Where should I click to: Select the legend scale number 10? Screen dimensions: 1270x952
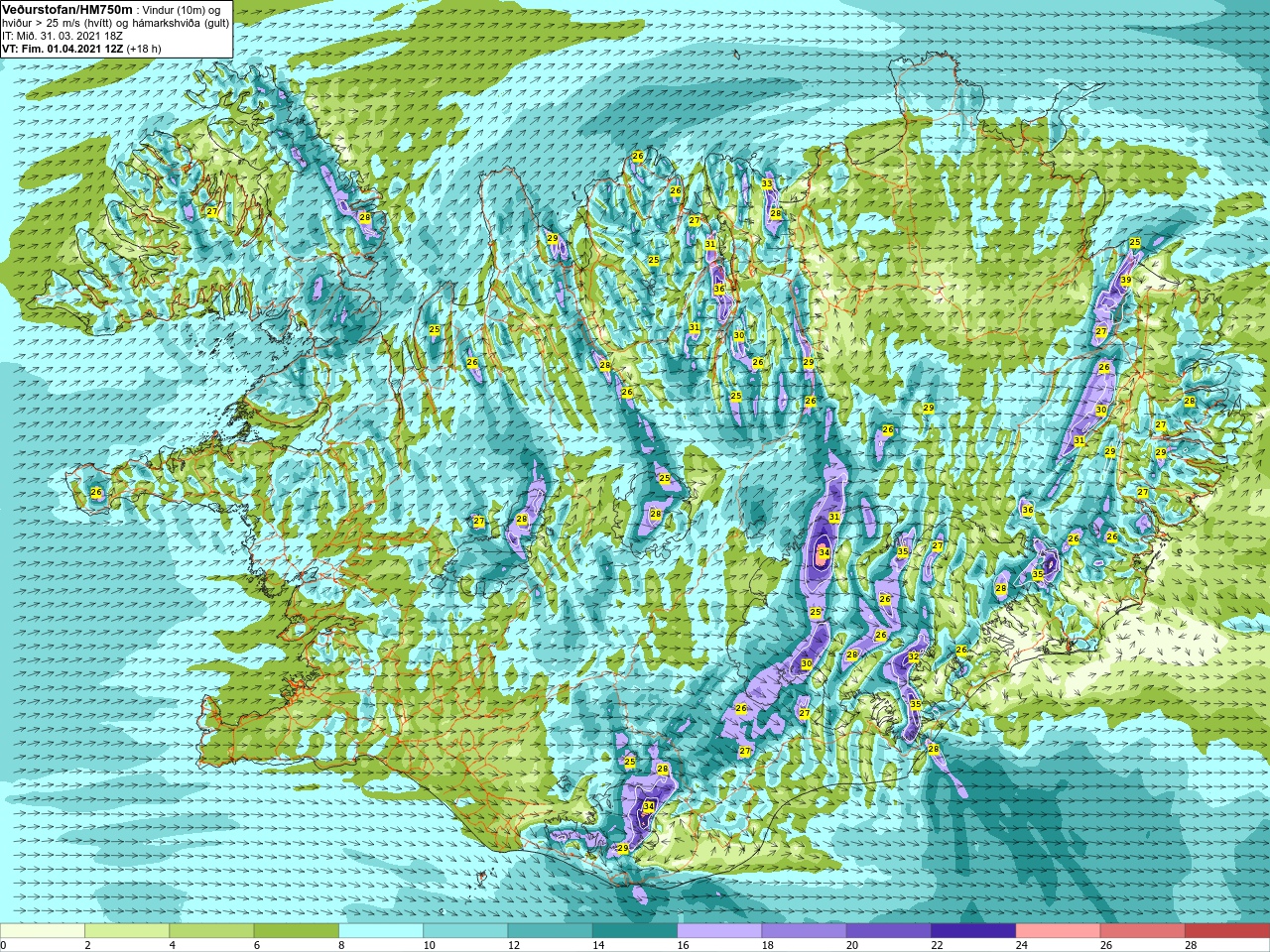click(x=429, y=945)
